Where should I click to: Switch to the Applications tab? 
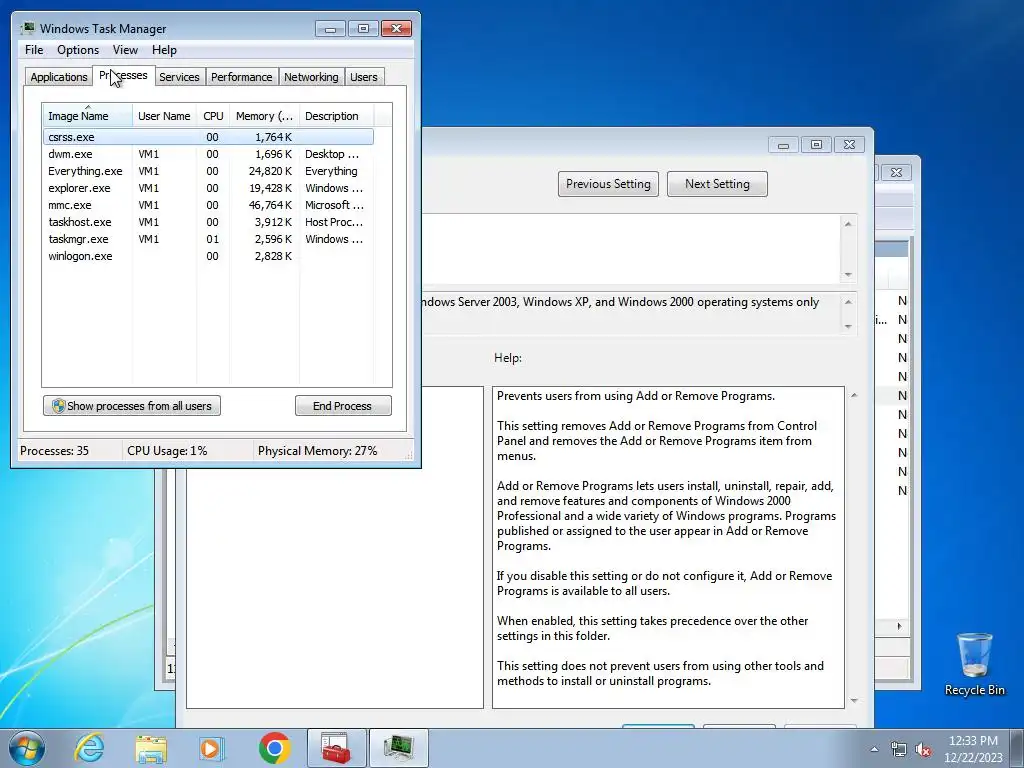(x=59, y=77)
